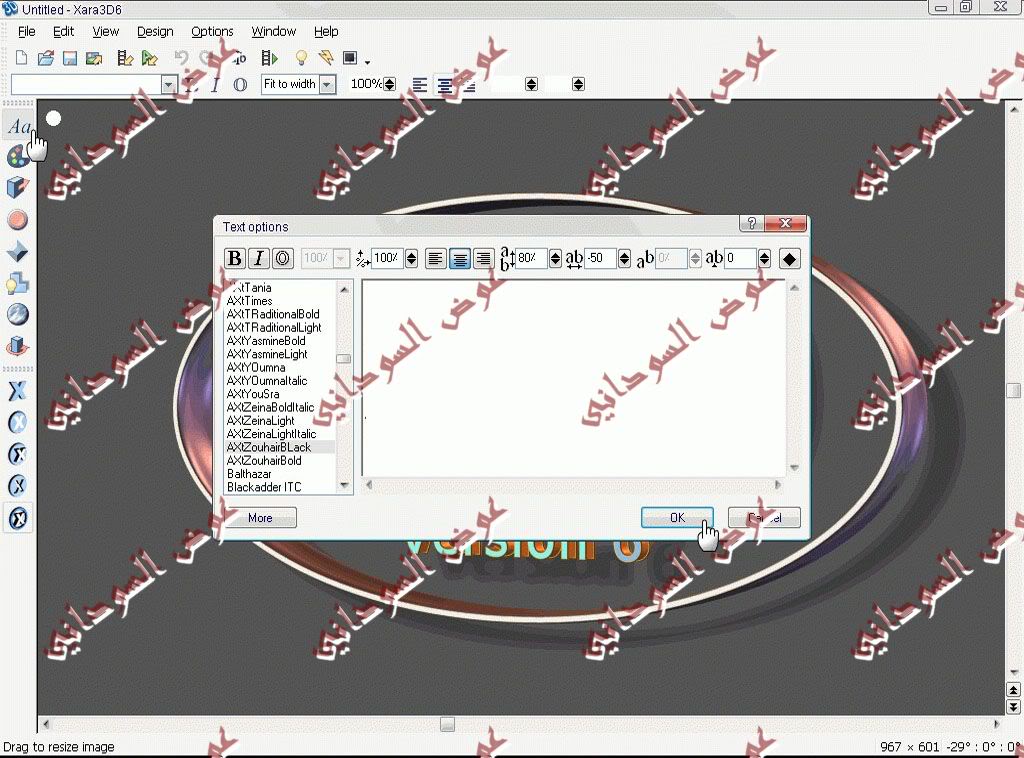Screen dimensions: 1024x758
Task: Open the View menu
Action: pos(106,31)
